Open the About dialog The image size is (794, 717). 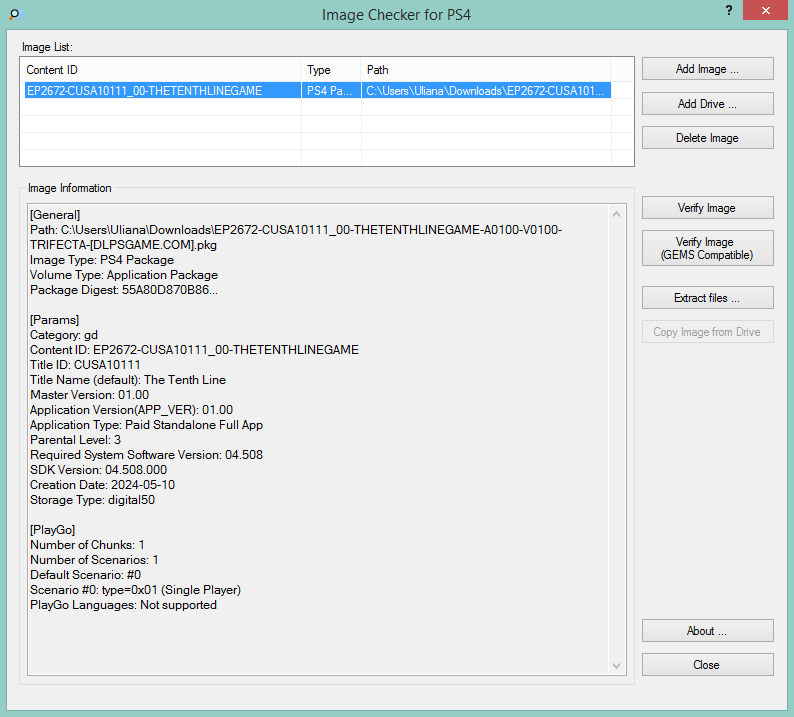click(707, 631)
